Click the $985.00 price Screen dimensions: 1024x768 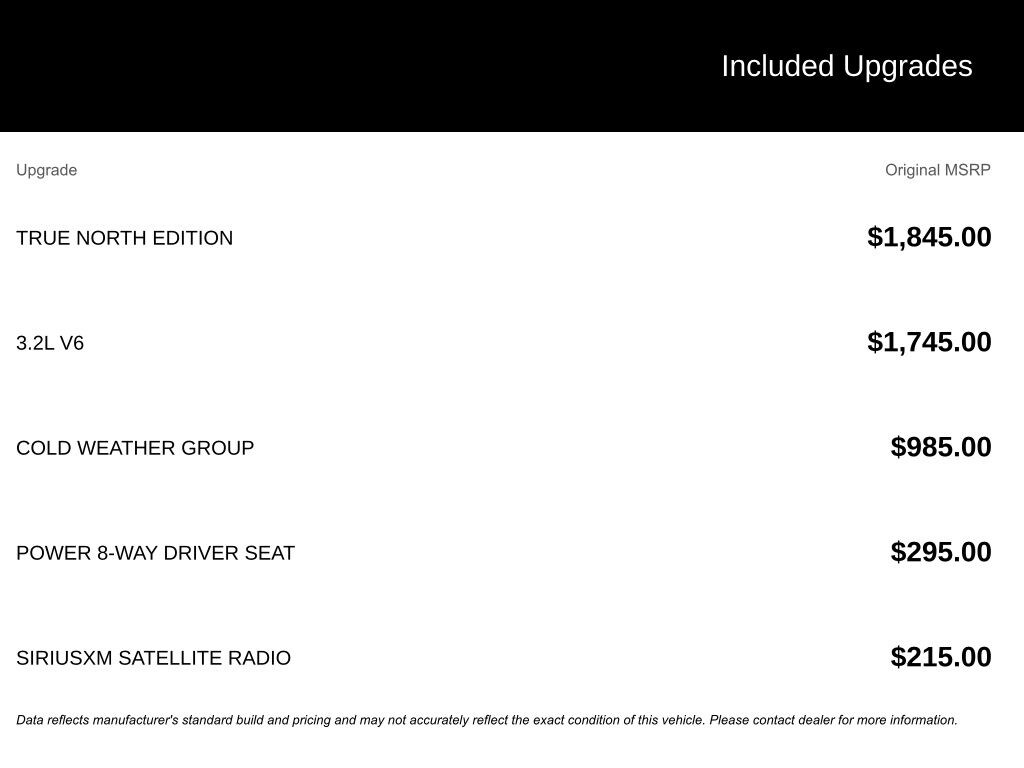pyautogui.click(x=941, y=447)
